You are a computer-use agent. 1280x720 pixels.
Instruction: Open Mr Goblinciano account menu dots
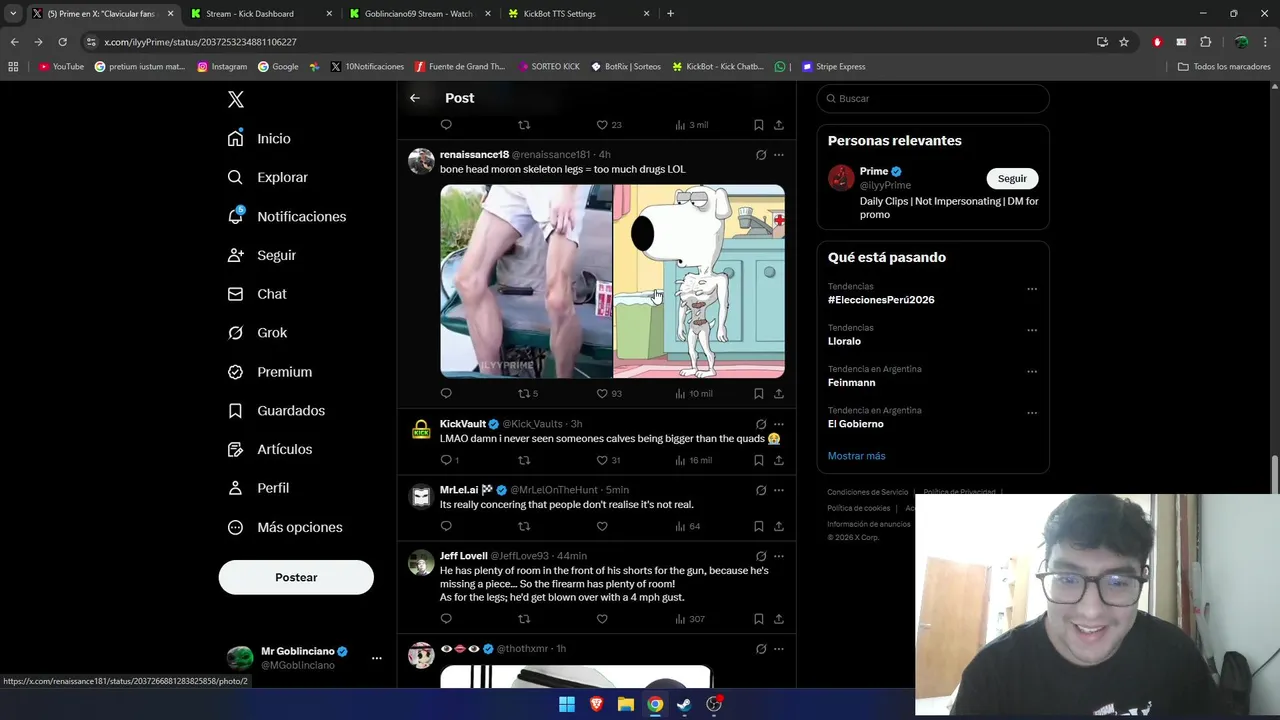tap(377, 658)
